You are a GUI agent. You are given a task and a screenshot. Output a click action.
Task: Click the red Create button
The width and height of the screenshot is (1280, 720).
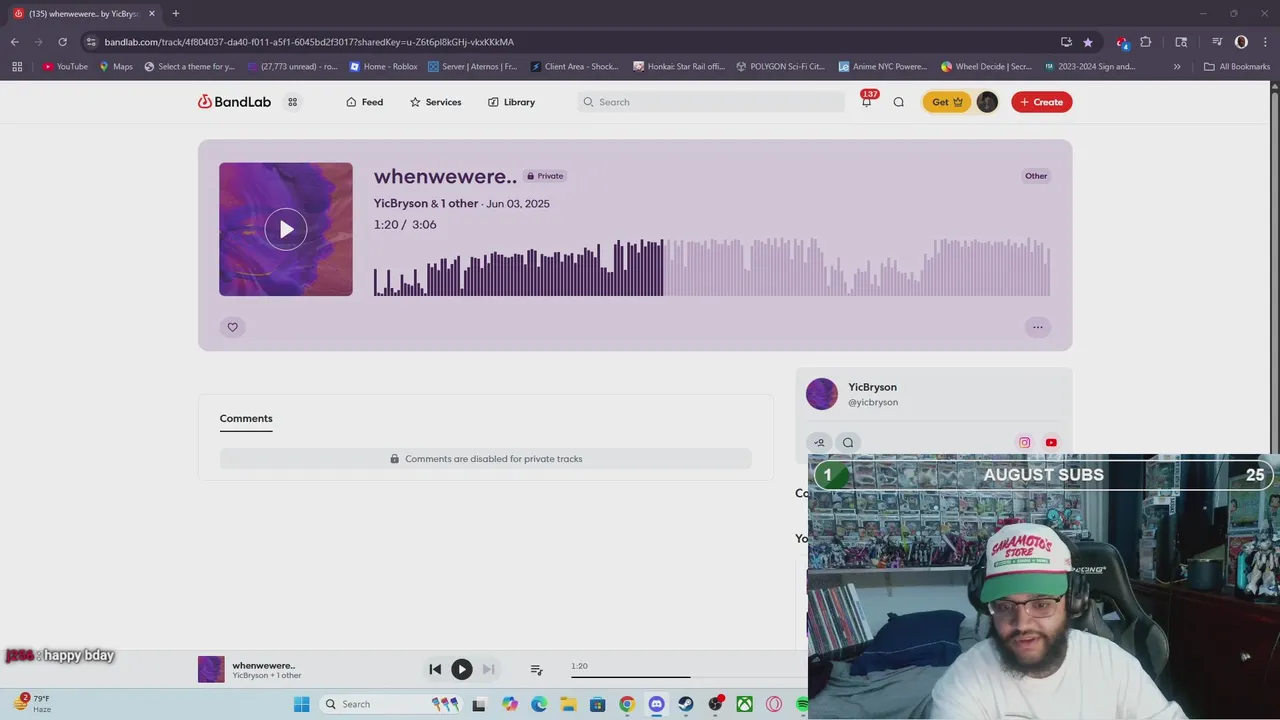pyautogui.click(x=1041, y=102)
